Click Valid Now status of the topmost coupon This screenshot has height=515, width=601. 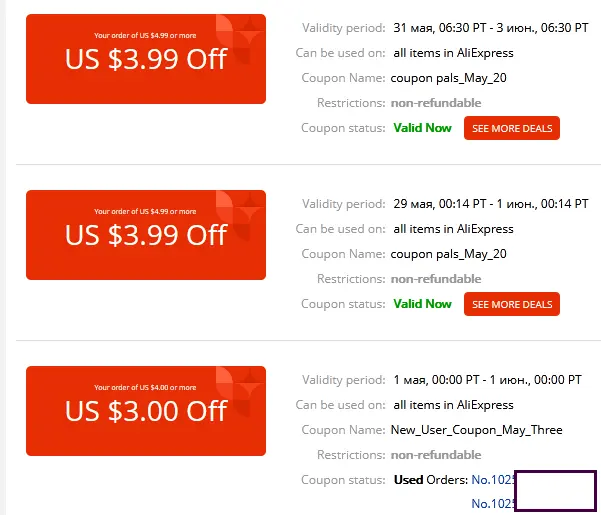[x=422, y=128]
